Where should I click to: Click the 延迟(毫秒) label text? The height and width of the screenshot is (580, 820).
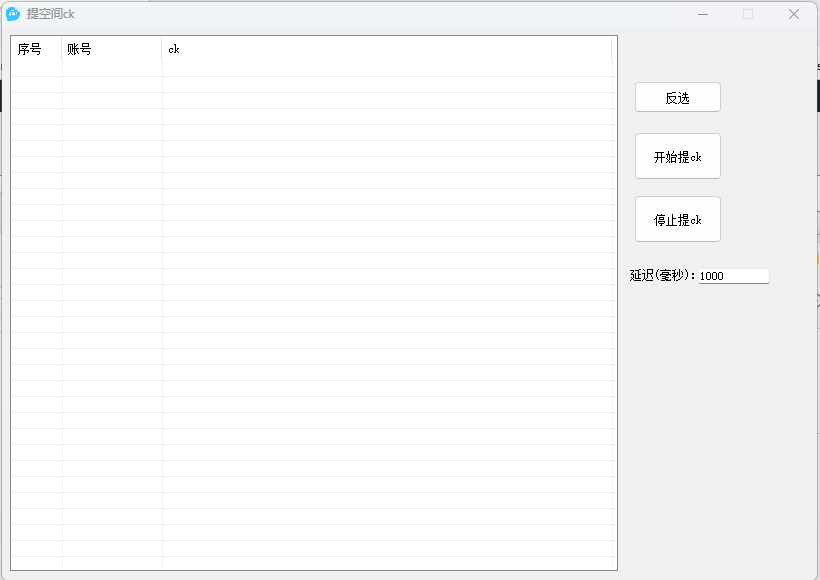663,276
